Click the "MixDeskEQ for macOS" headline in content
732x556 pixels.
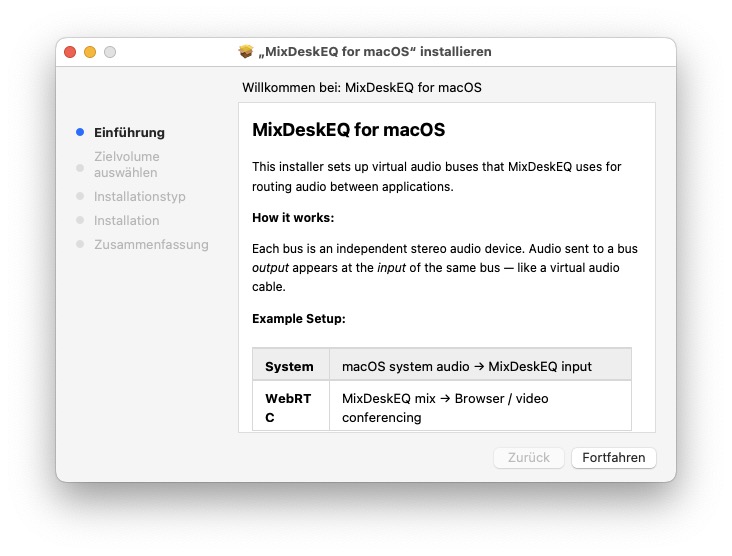tap(349, 130)
